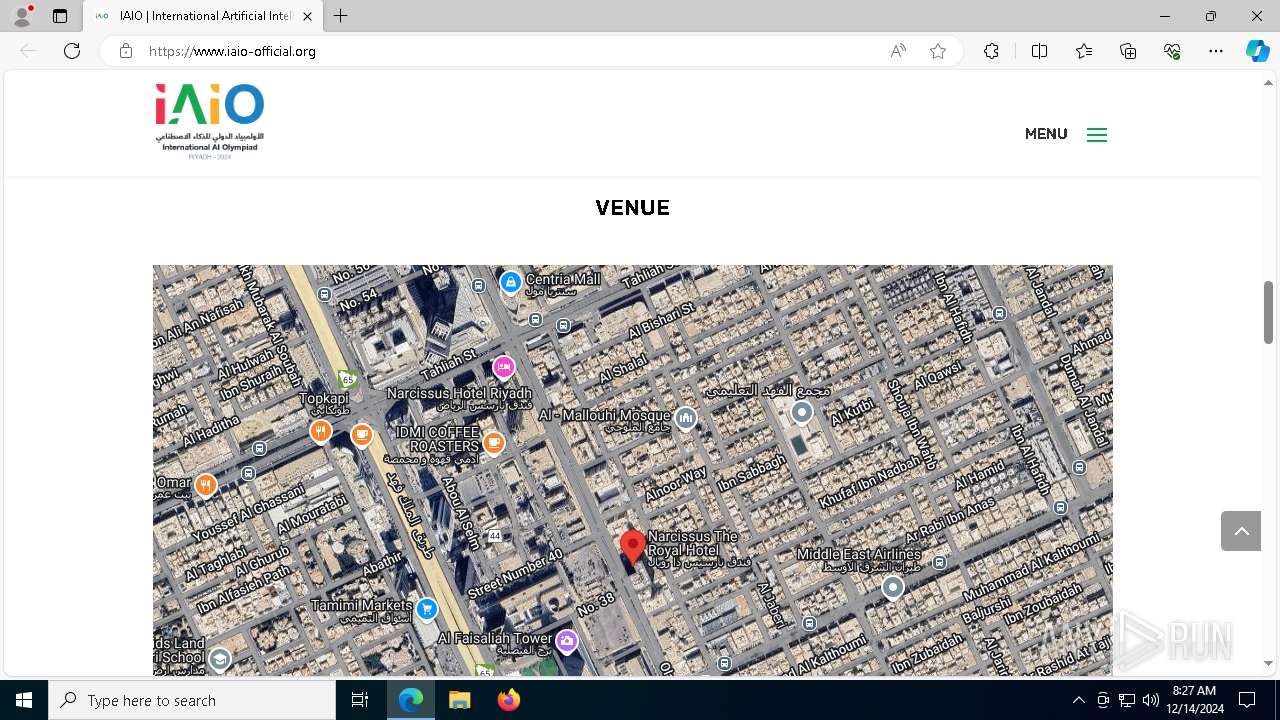Select Topkapi restaurant marker
Viewport: 1280px width, 720px height.
click(x=320, y=431)
